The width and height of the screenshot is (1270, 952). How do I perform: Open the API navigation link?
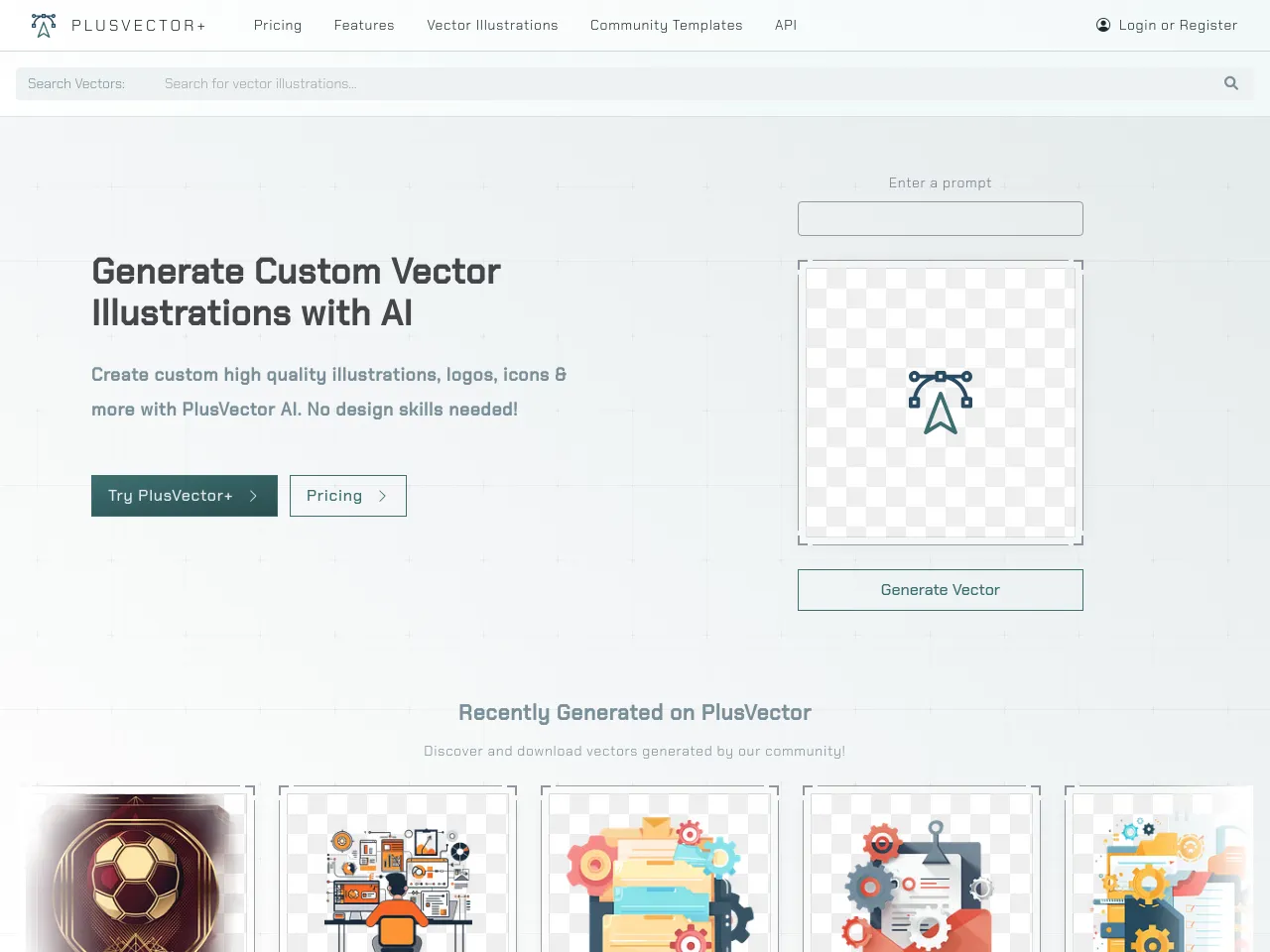(x=786, y=25)
